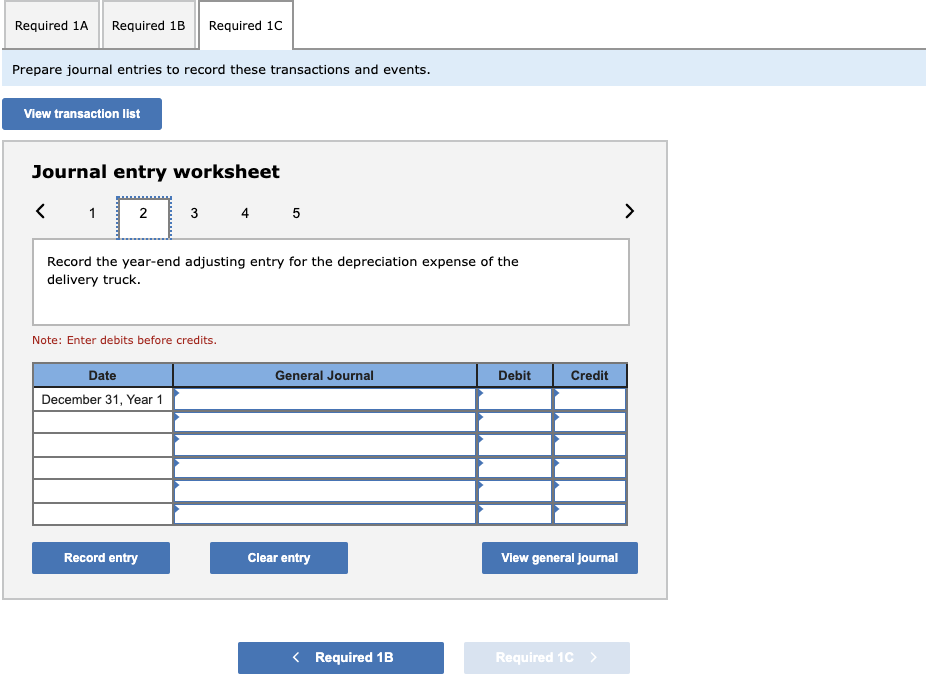Screen dimensions: 936x682
Task: Click Debit field in December 31 row
Action: [x=515, y=399]
